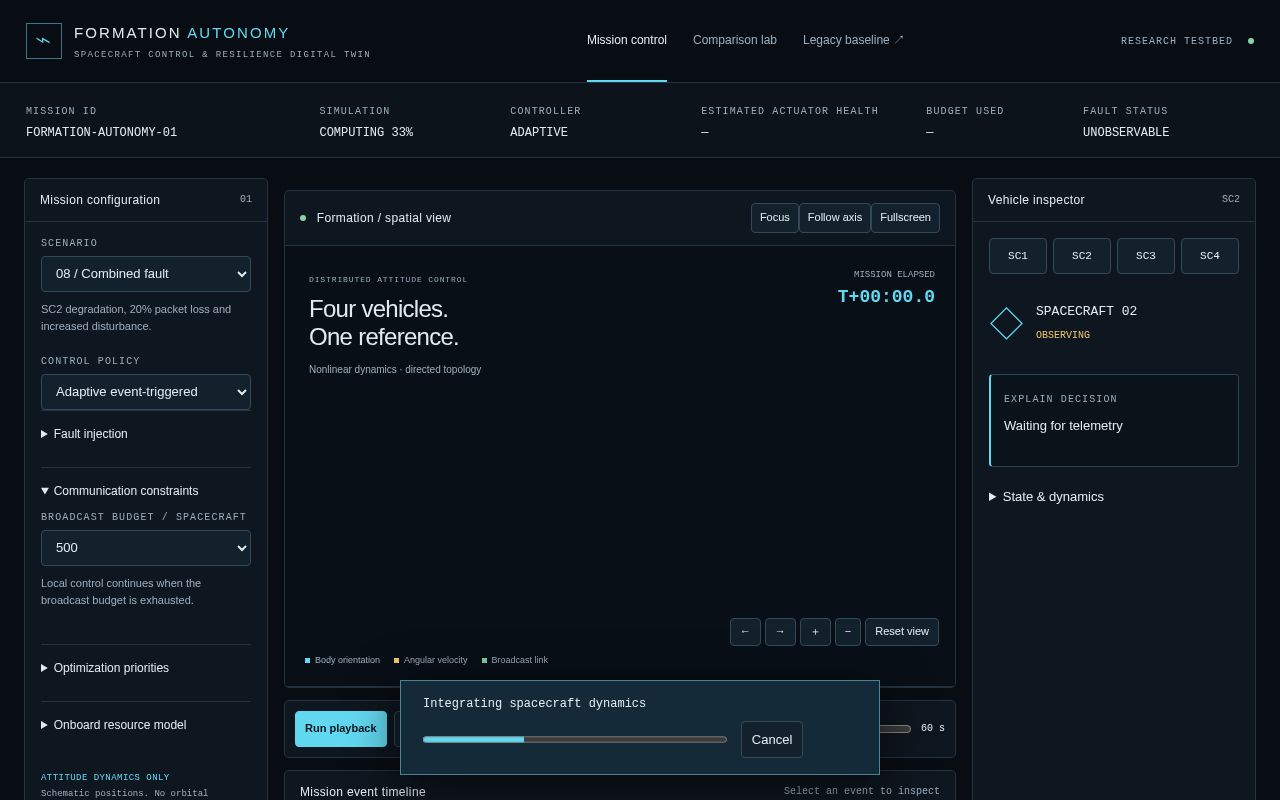This screenshot has height=800, width=1280.
Task: Open the Scenario dropdown
Action: pyautogui.click(x=146, y=274)
